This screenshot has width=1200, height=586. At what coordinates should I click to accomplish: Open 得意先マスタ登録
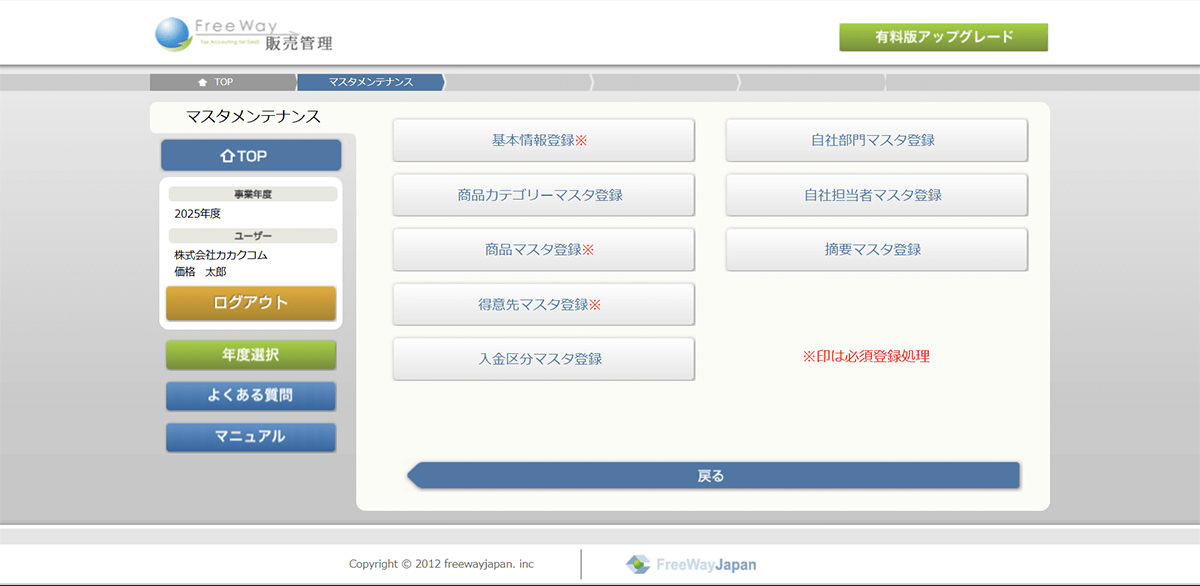point(543,304)
